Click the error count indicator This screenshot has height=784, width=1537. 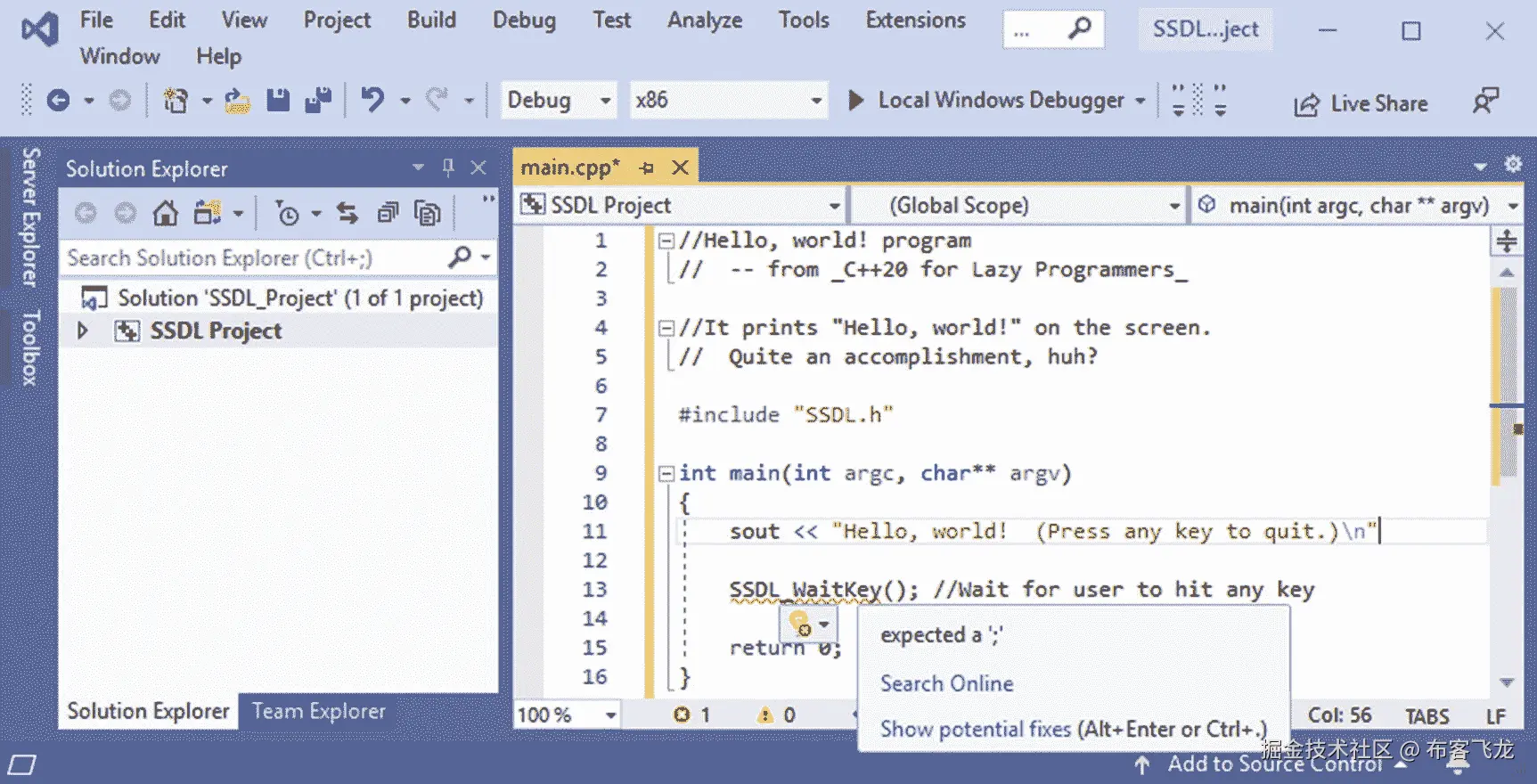click(692, 715)
